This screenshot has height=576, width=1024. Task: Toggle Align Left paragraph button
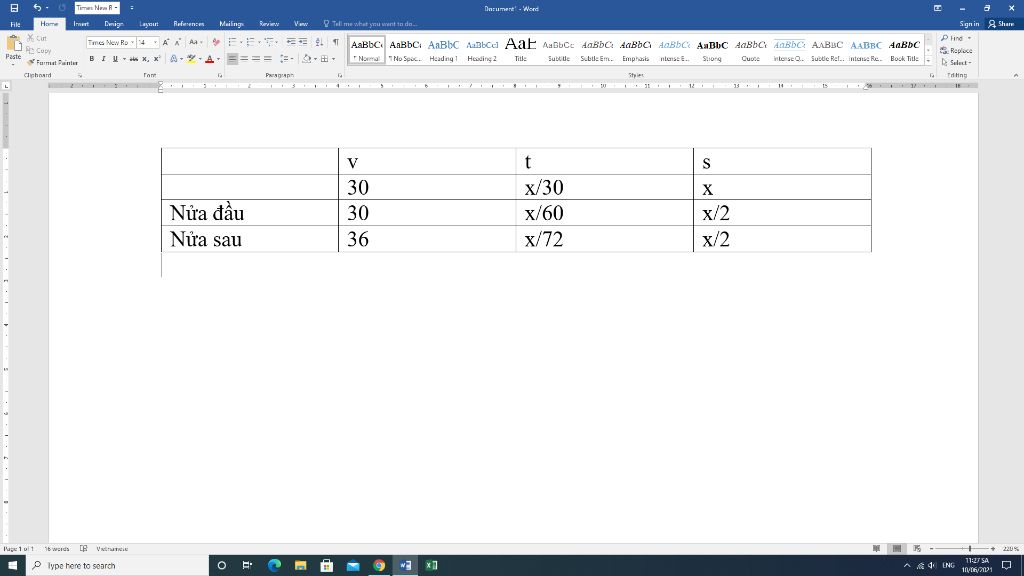232,59
